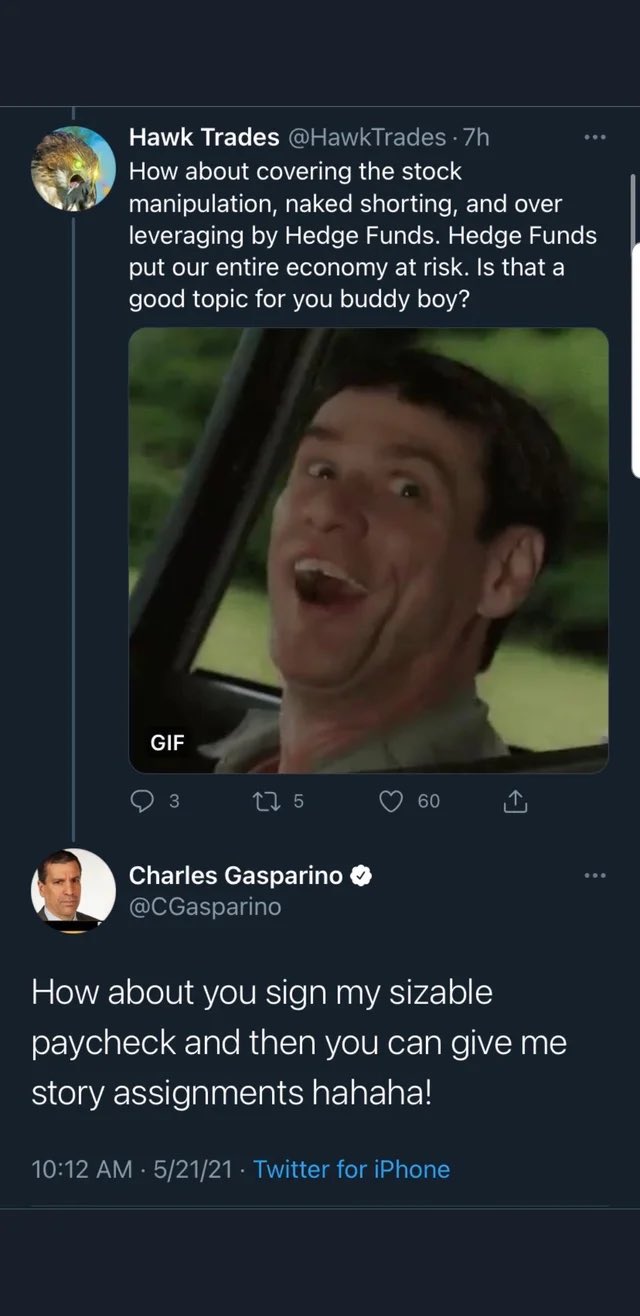Image resolution: width=640 pixels, height=1316 pixels.
Task: Open Charles Gasparino's profile photo
Action: coord(73,890)
